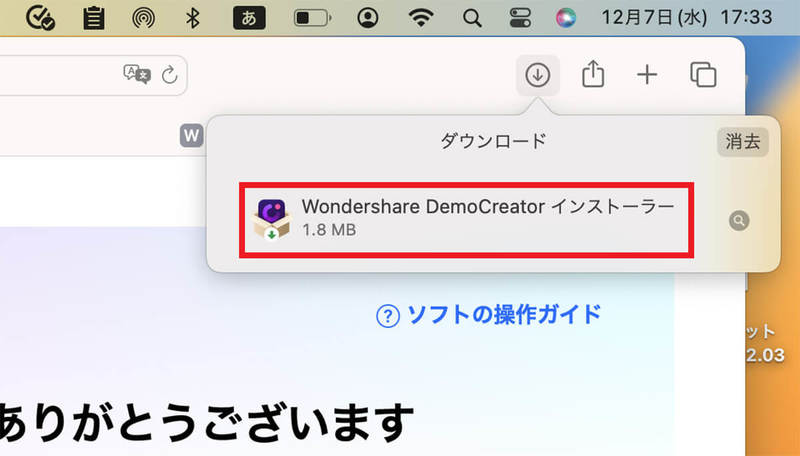
Task: Click date and time 12月7日 17:33
Action: (687, 18)
